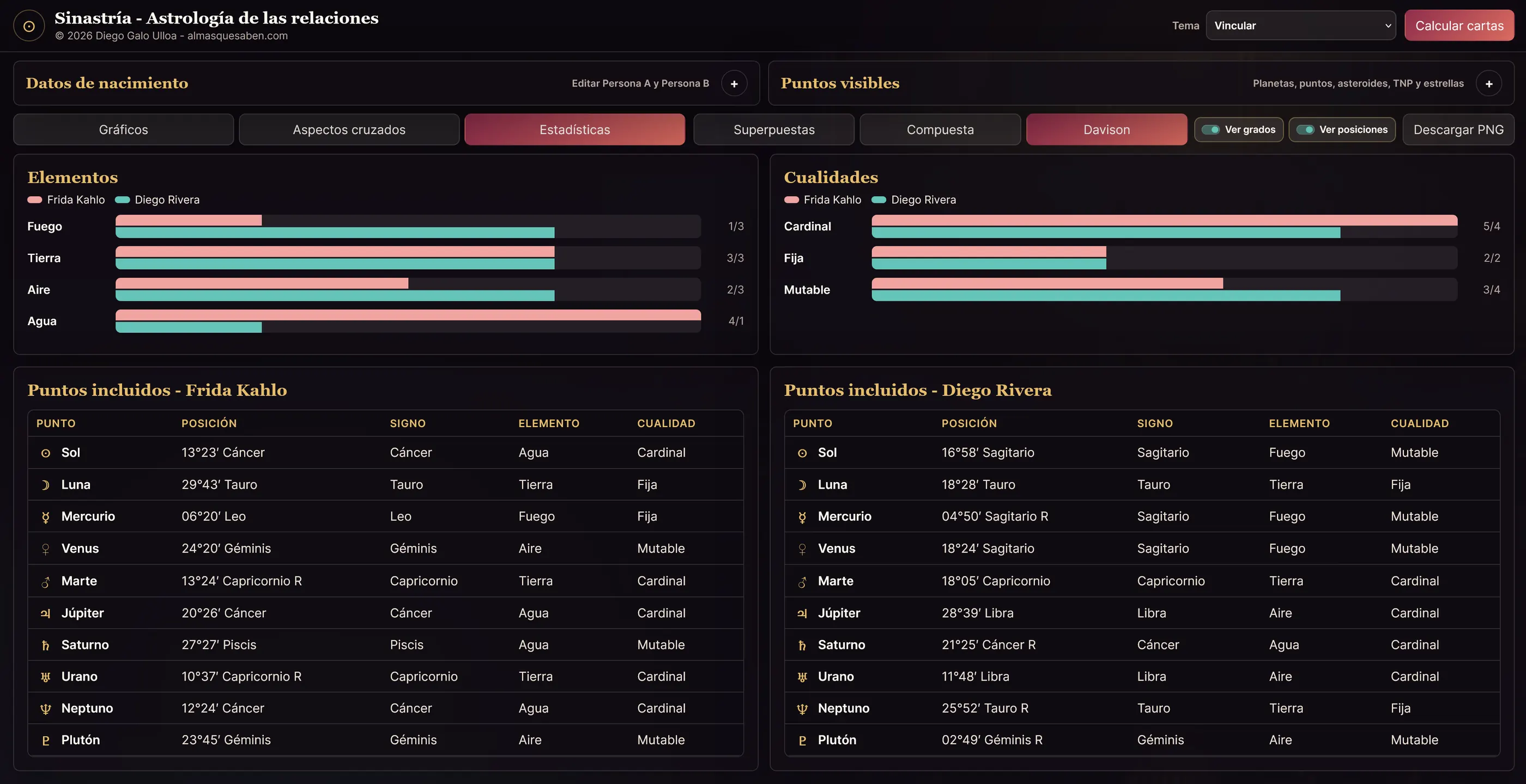Toggle the Ver posiciones switch
The width and height of the screenshot is (1526, 784).
pos(1305,130)
